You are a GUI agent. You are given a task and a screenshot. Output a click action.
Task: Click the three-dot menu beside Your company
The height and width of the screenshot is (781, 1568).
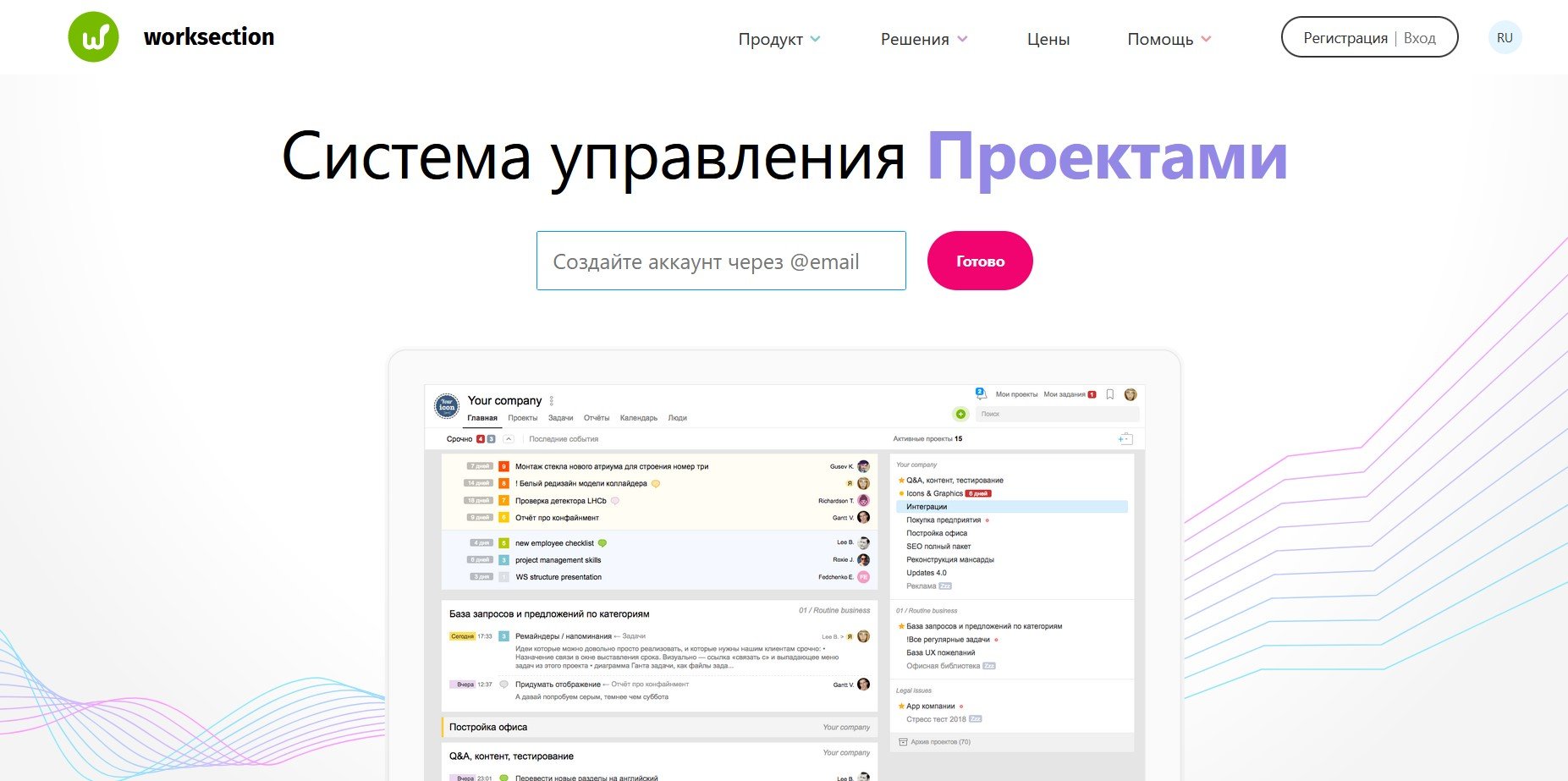(552, 401)
